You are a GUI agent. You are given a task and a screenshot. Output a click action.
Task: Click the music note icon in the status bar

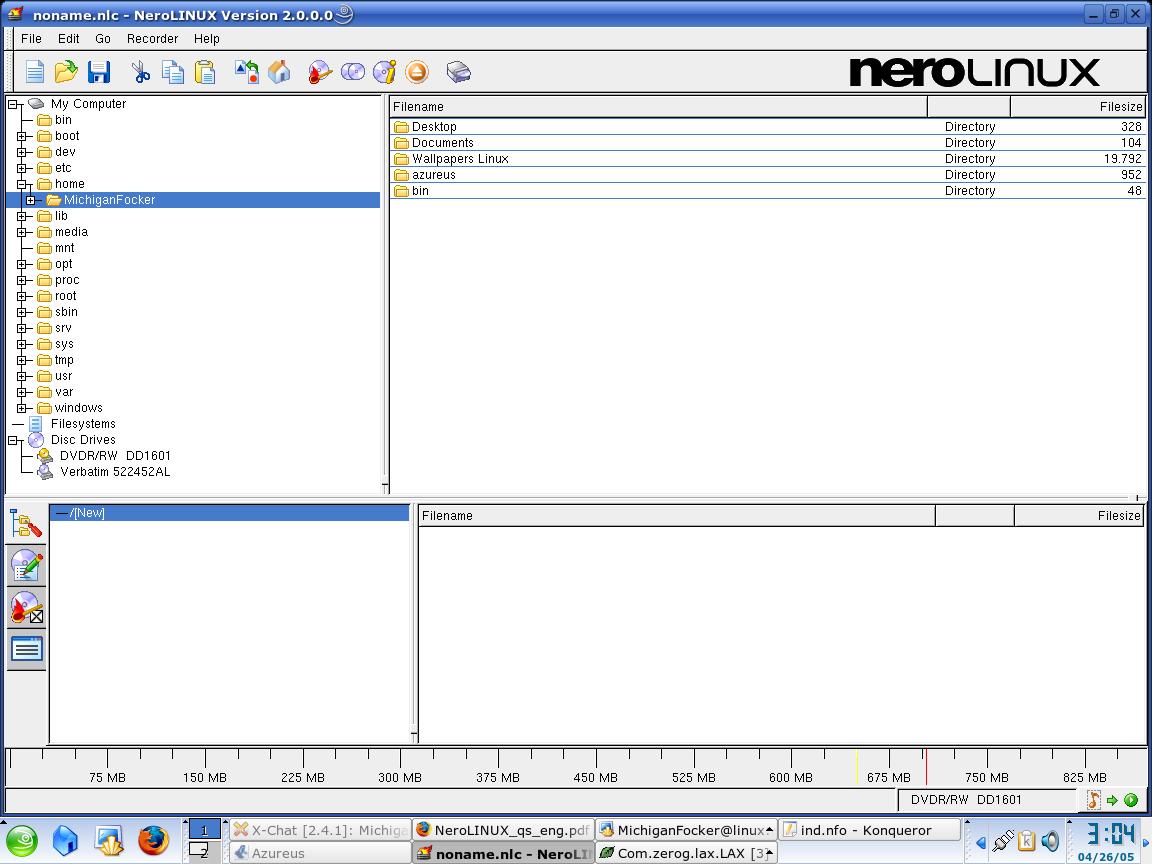click(1094, 800)
